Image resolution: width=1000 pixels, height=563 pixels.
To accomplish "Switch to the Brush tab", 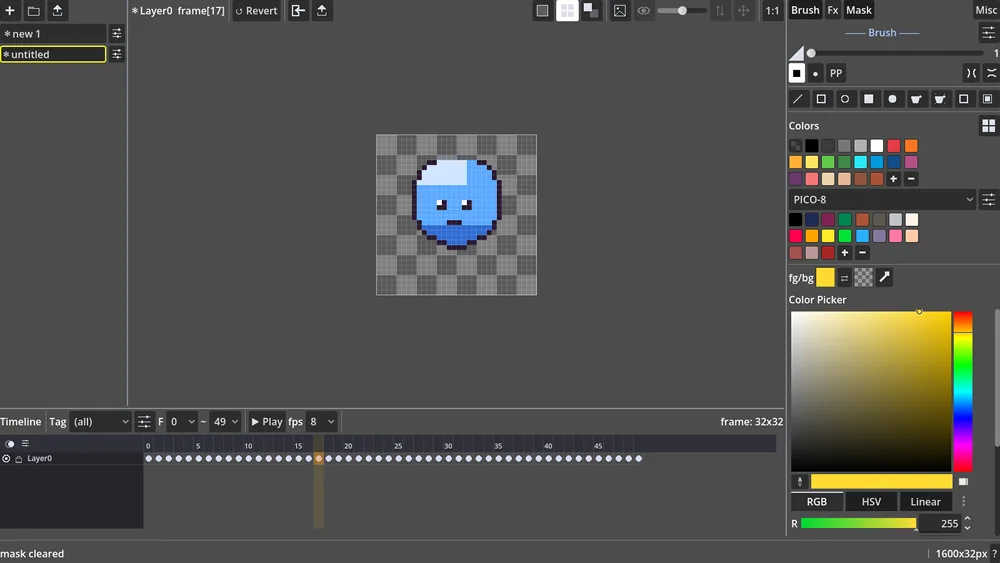I will 805,10.
